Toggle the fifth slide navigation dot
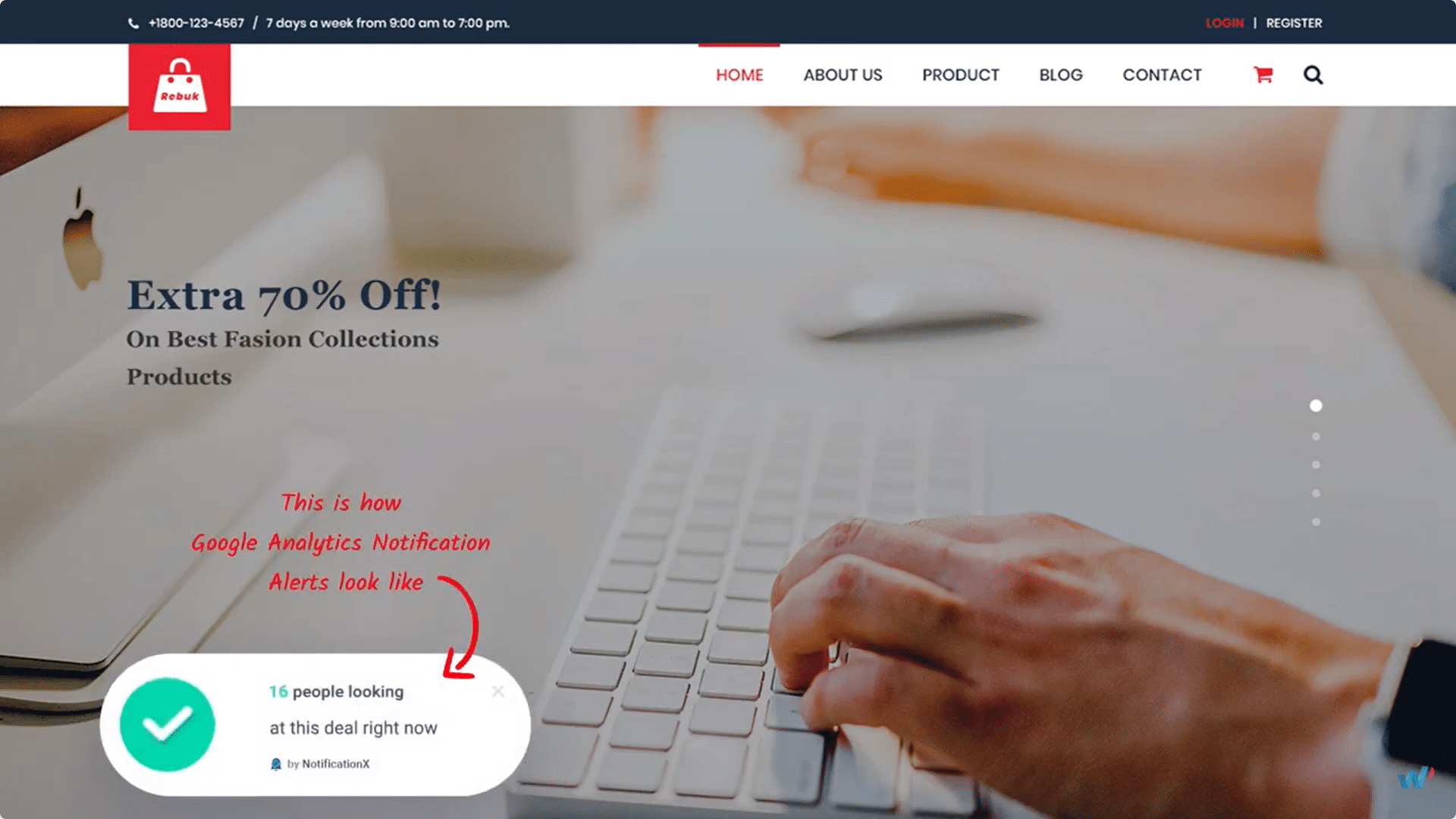The image size is (1456, 819). click(1316, 520)
